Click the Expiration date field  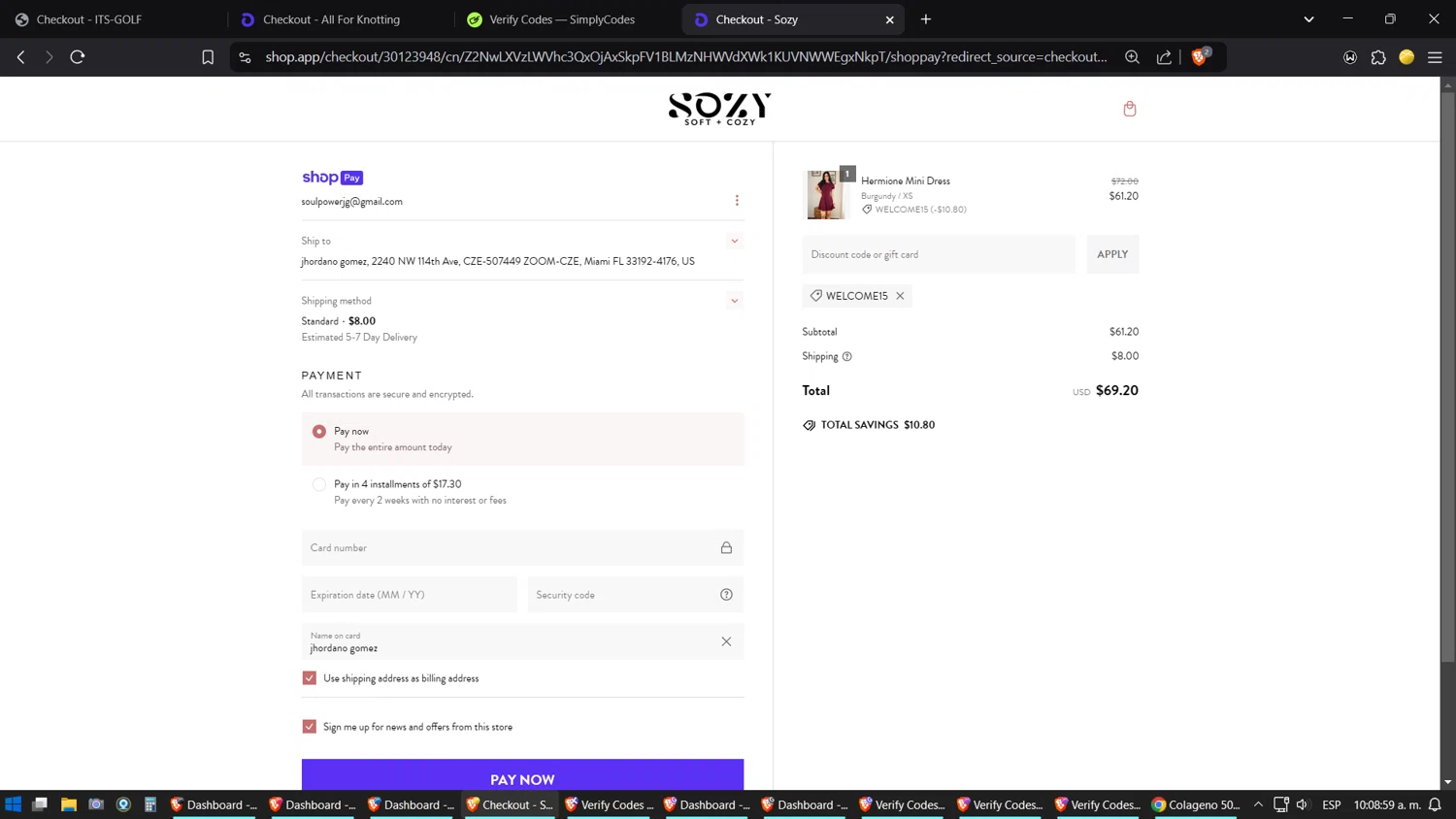pyautogui.click(x=410, y=595)
